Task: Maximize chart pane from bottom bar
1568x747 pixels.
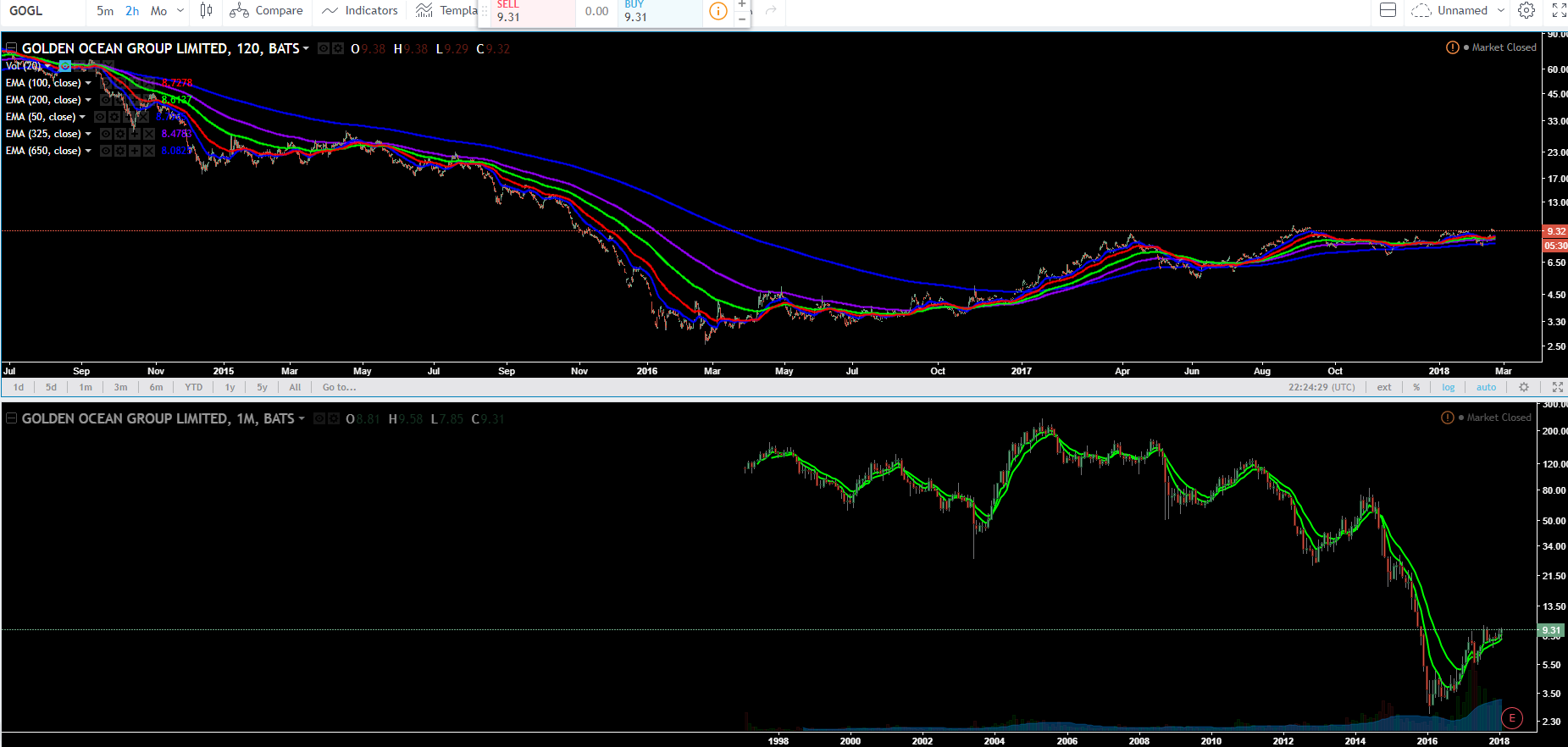Action: (1557, 387)
